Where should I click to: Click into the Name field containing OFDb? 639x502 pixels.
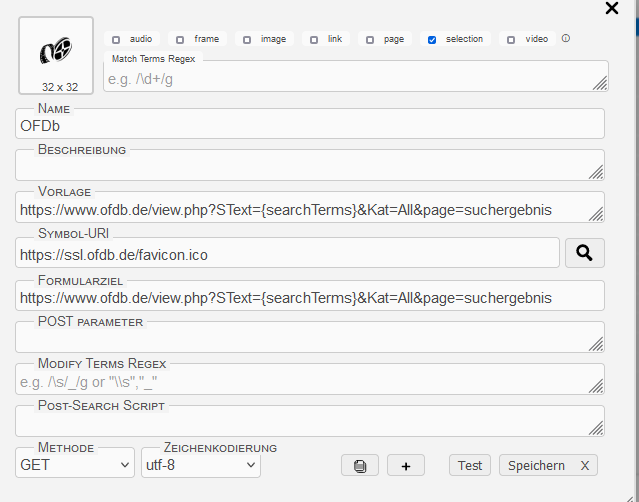(x=310, y=126)
